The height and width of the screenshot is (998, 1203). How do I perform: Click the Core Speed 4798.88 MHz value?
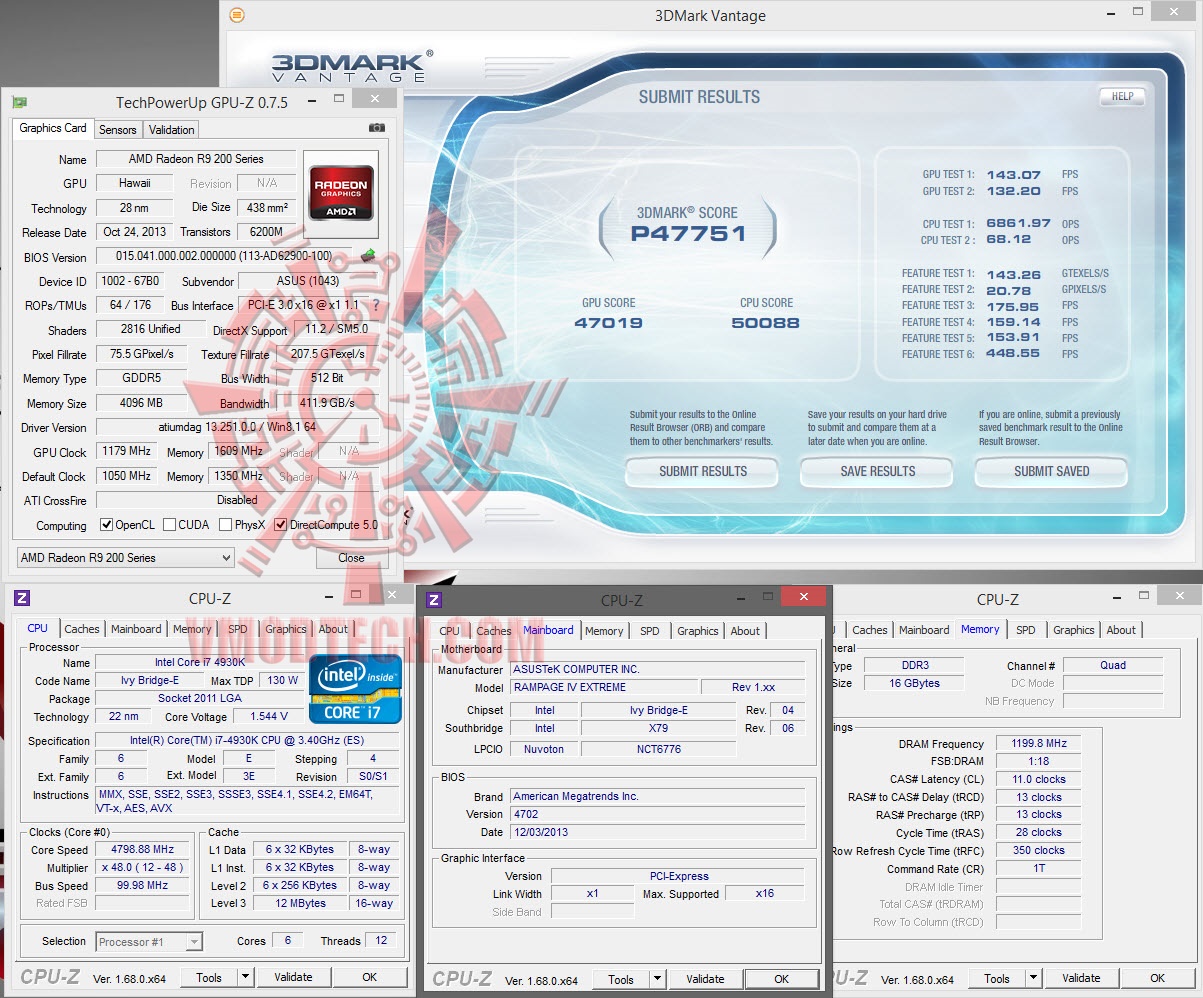(143, 850)
